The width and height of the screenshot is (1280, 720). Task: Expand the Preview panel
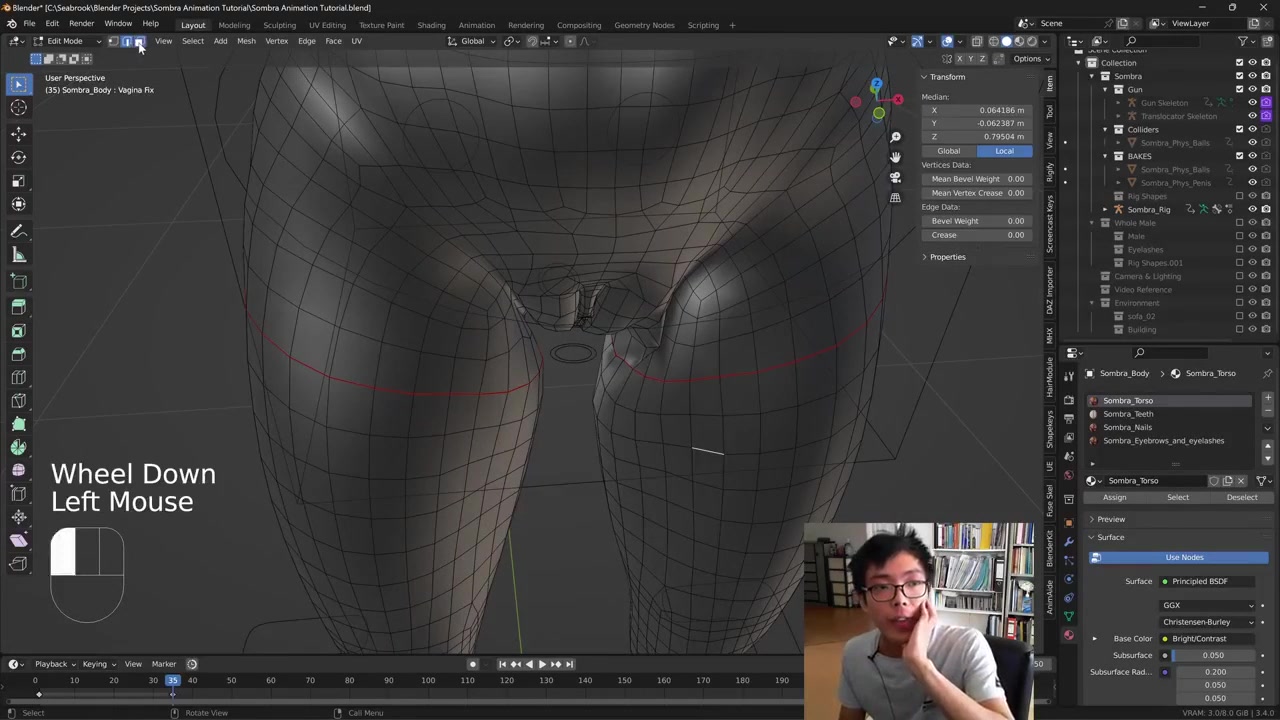(1110, 519)
